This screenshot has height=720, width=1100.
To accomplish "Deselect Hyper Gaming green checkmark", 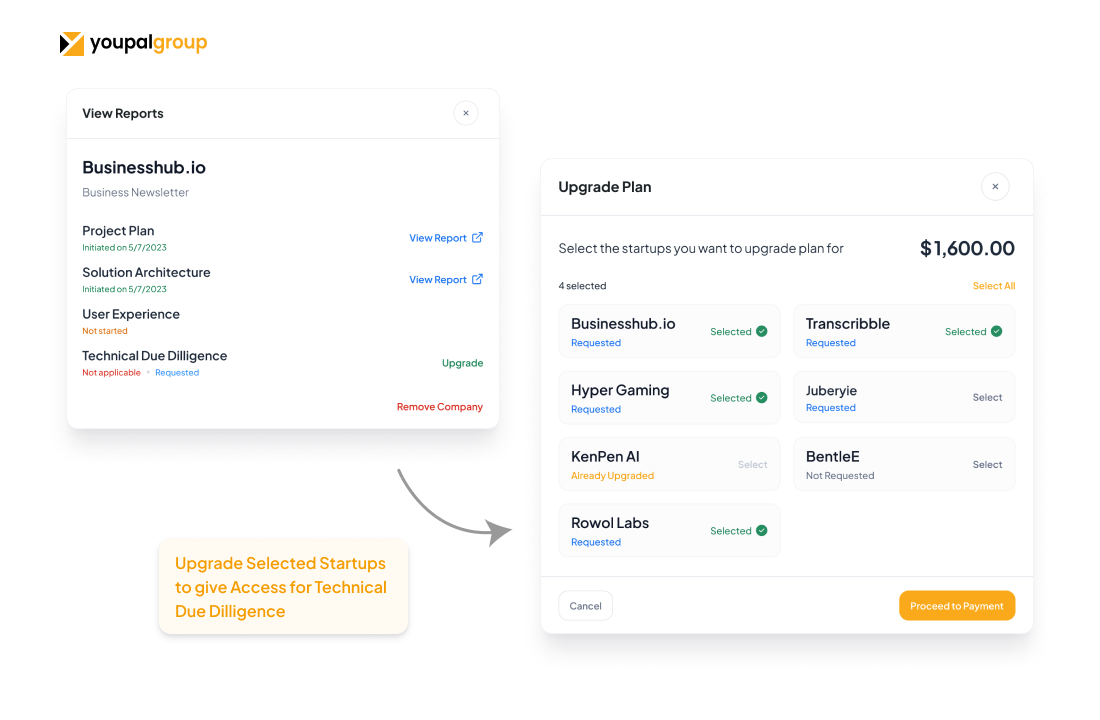I will [762, 398].
